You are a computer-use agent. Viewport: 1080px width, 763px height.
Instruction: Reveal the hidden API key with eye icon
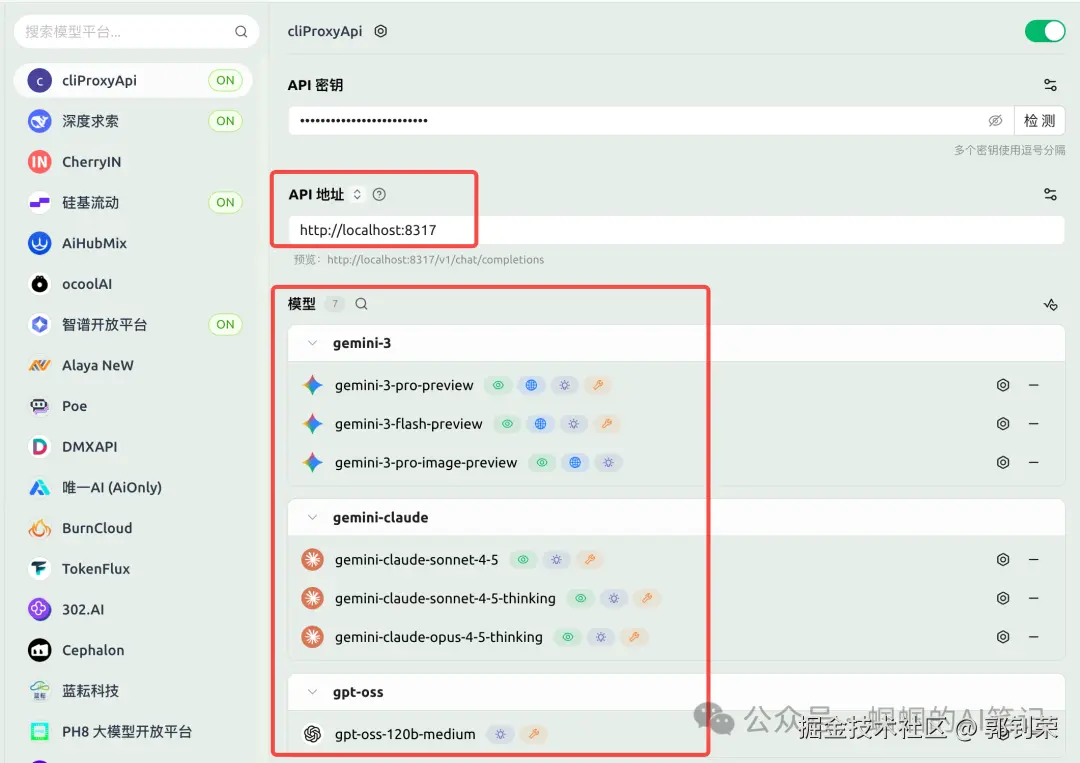pos(995,120)
